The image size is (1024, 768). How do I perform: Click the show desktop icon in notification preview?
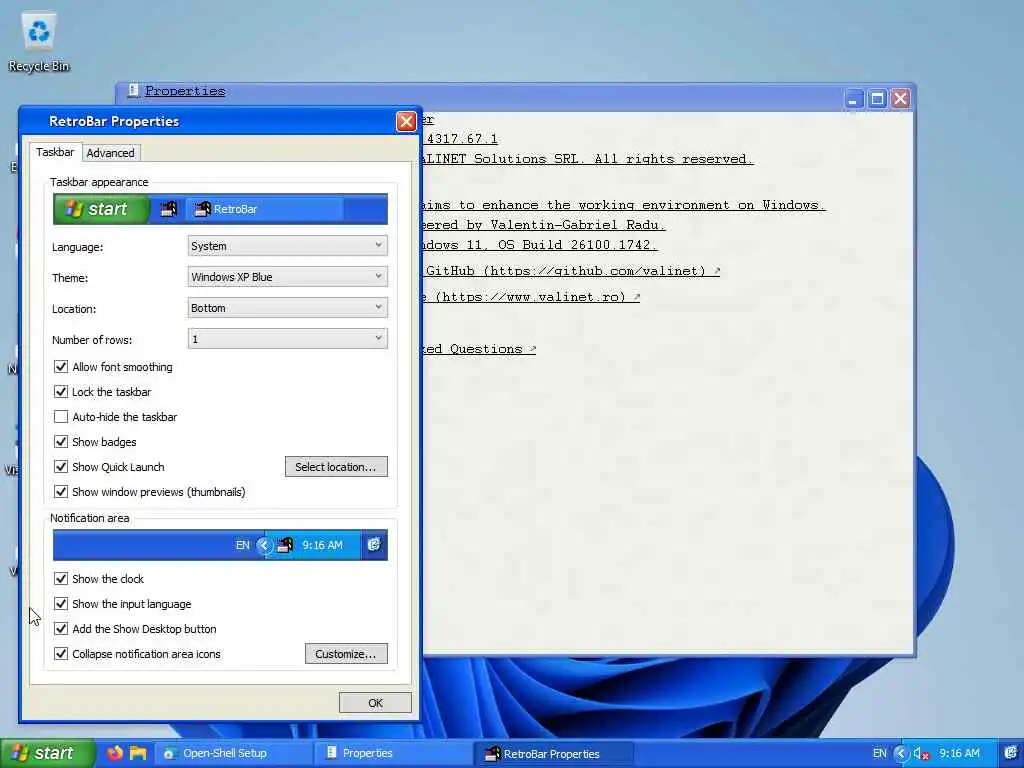[374, 545]
